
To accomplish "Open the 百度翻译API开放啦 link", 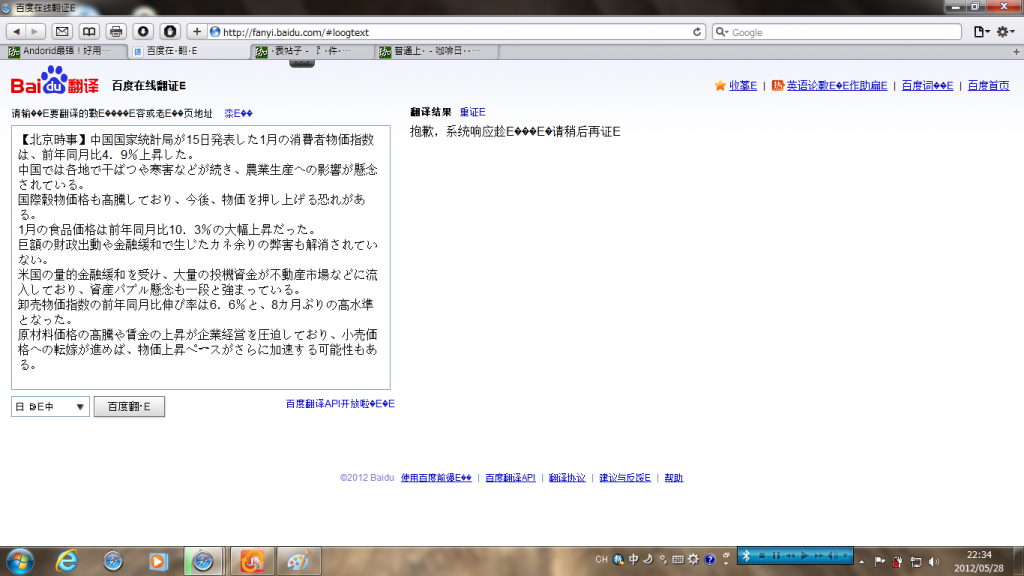I will [x=340, y=404].
